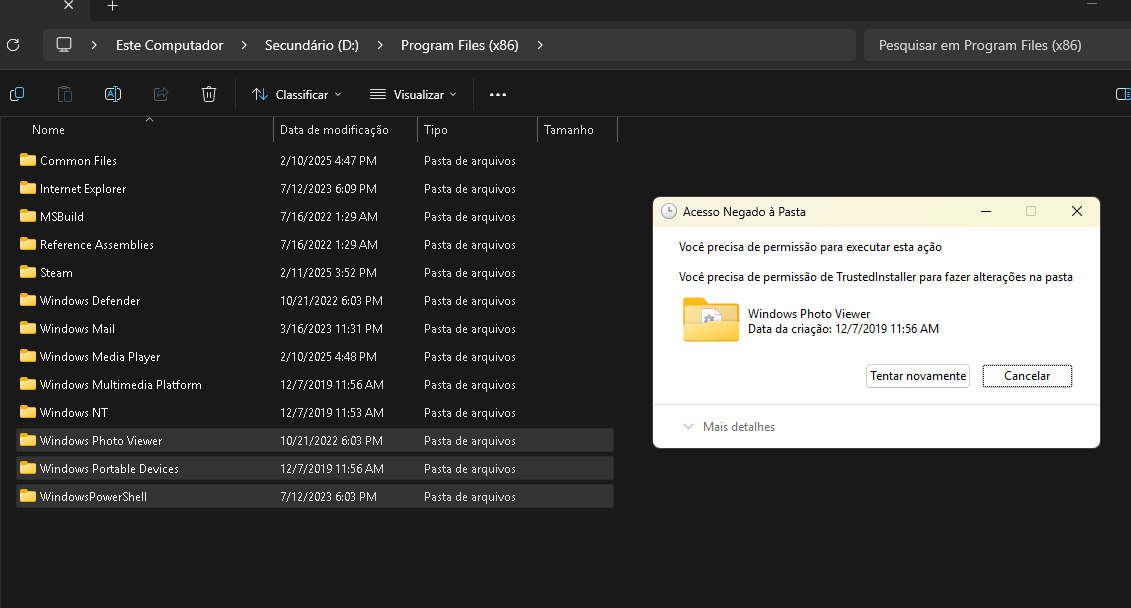Select the Windows Photo Viewer folder row
Screen dimensions: 1131x608
point(315,441)
